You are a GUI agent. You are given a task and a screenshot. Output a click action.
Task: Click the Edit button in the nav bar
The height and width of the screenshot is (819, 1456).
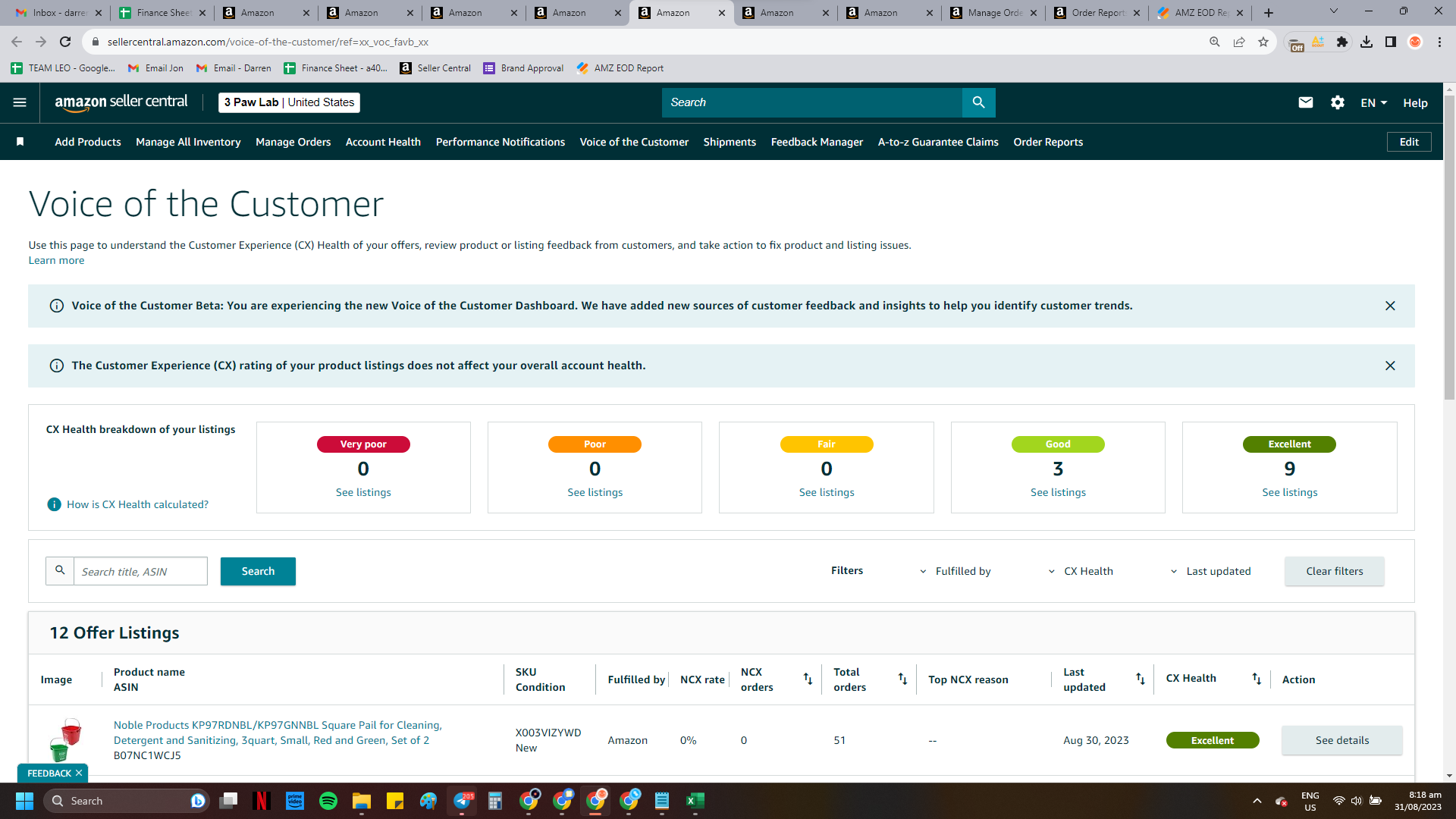1409,142
